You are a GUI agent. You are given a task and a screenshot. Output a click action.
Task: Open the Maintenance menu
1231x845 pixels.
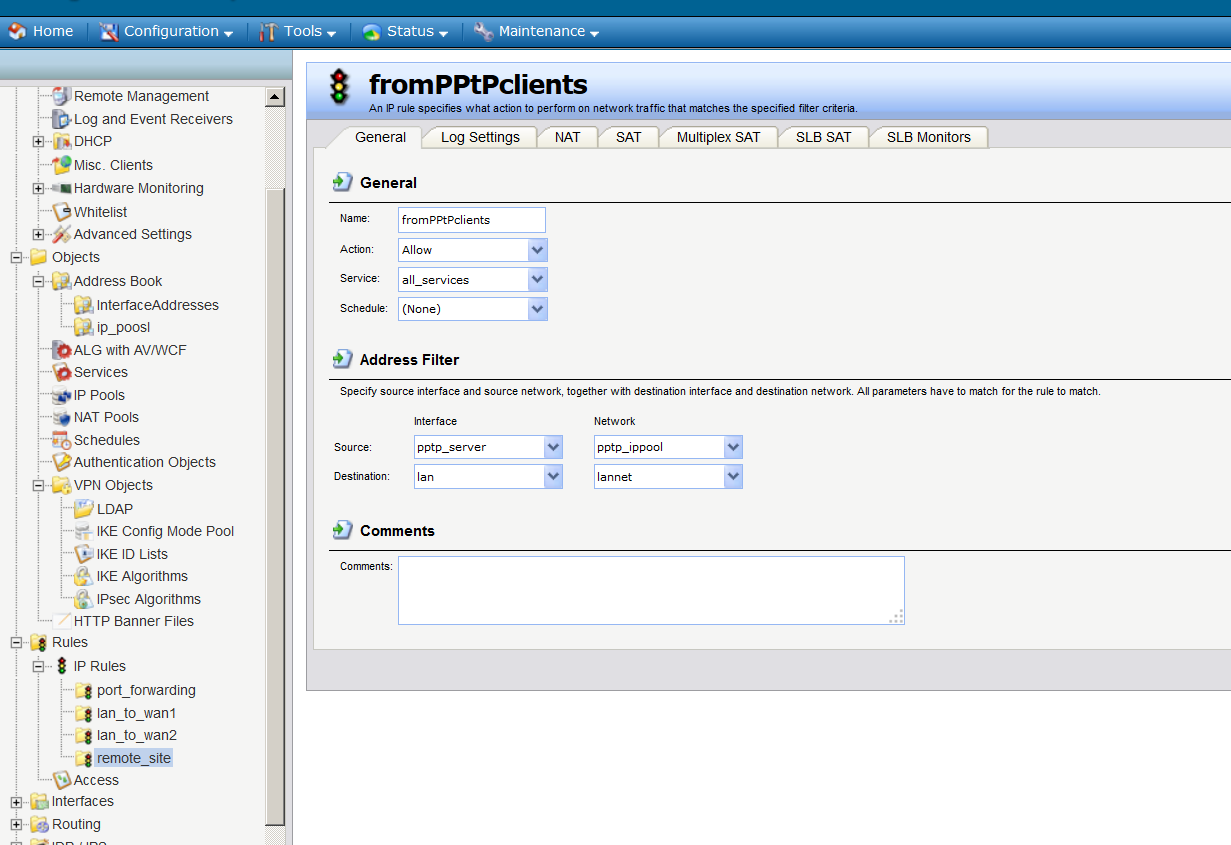point(536,31)
